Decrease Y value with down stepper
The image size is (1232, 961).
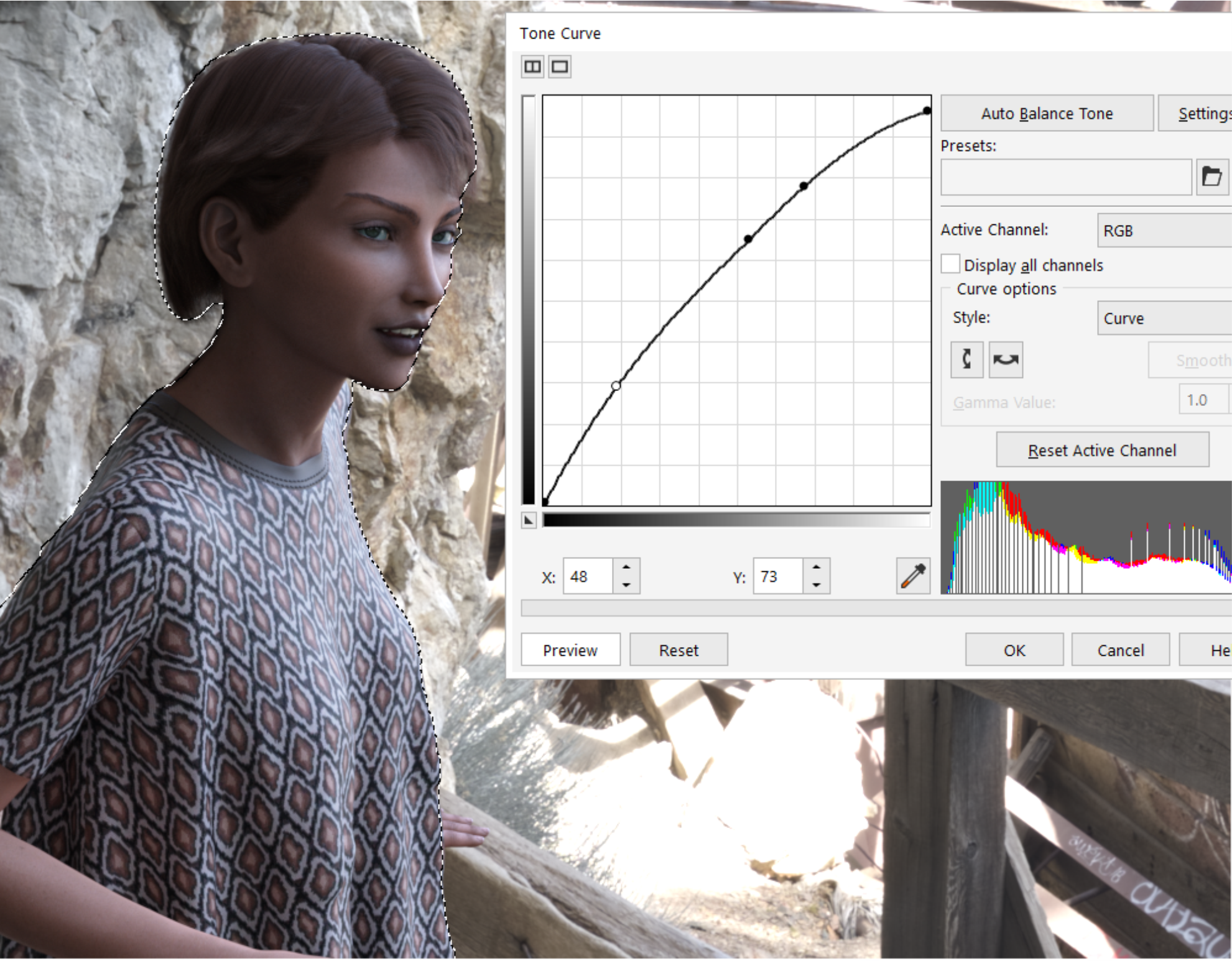[x=816, y=585]
